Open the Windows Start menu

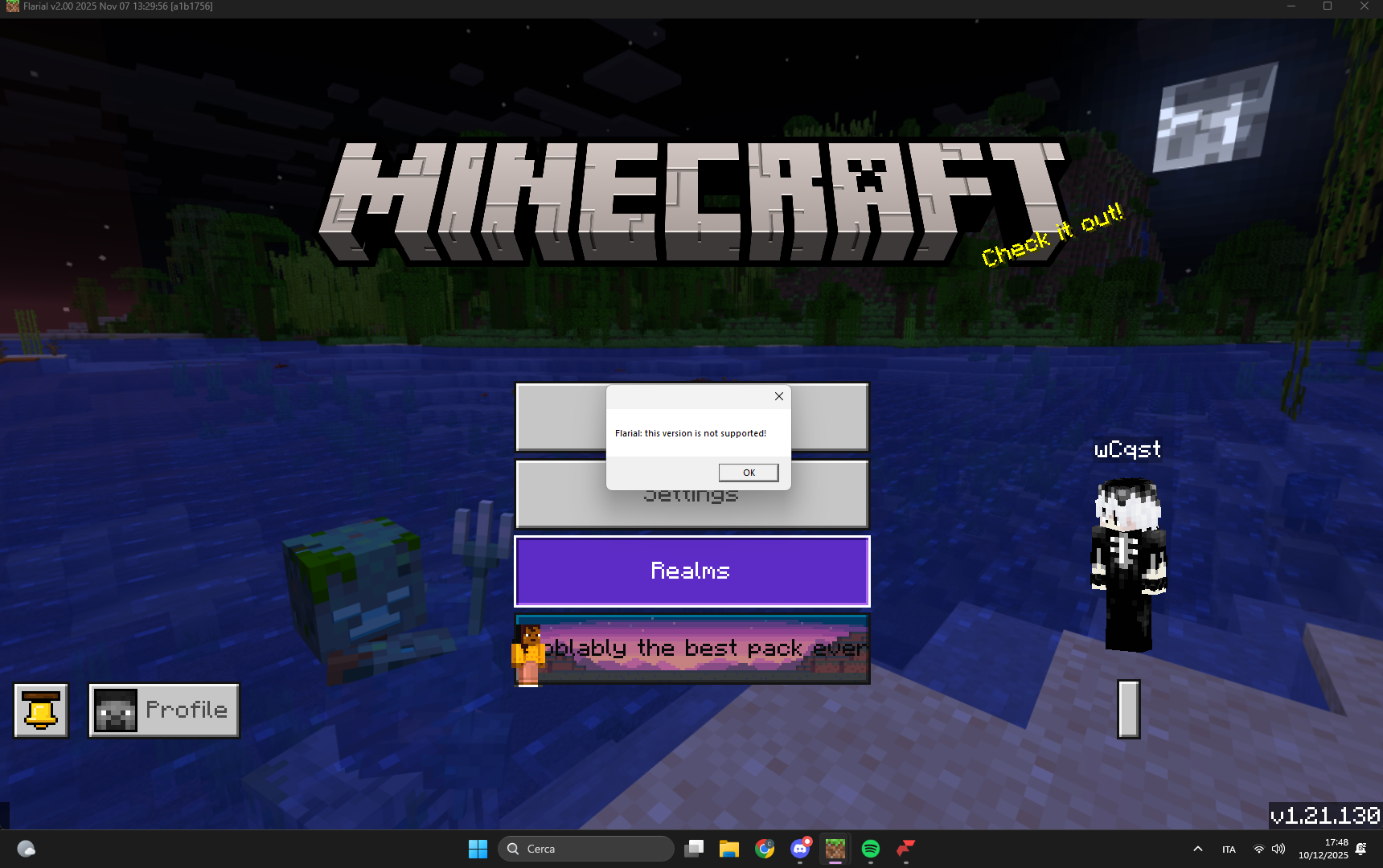click(478, 848)
